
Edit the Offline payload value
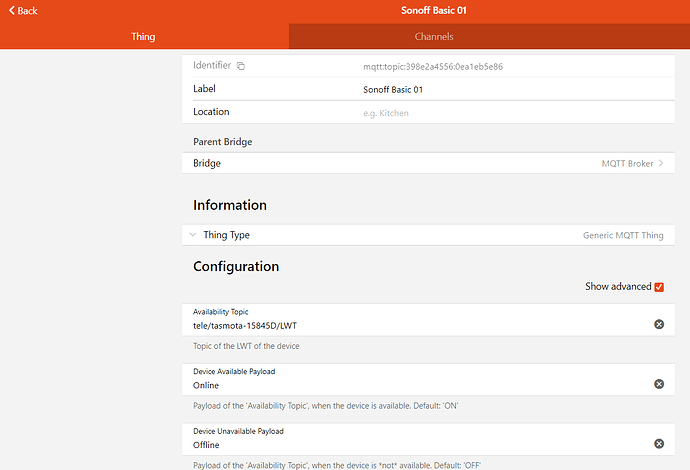(x=206, y=445)
